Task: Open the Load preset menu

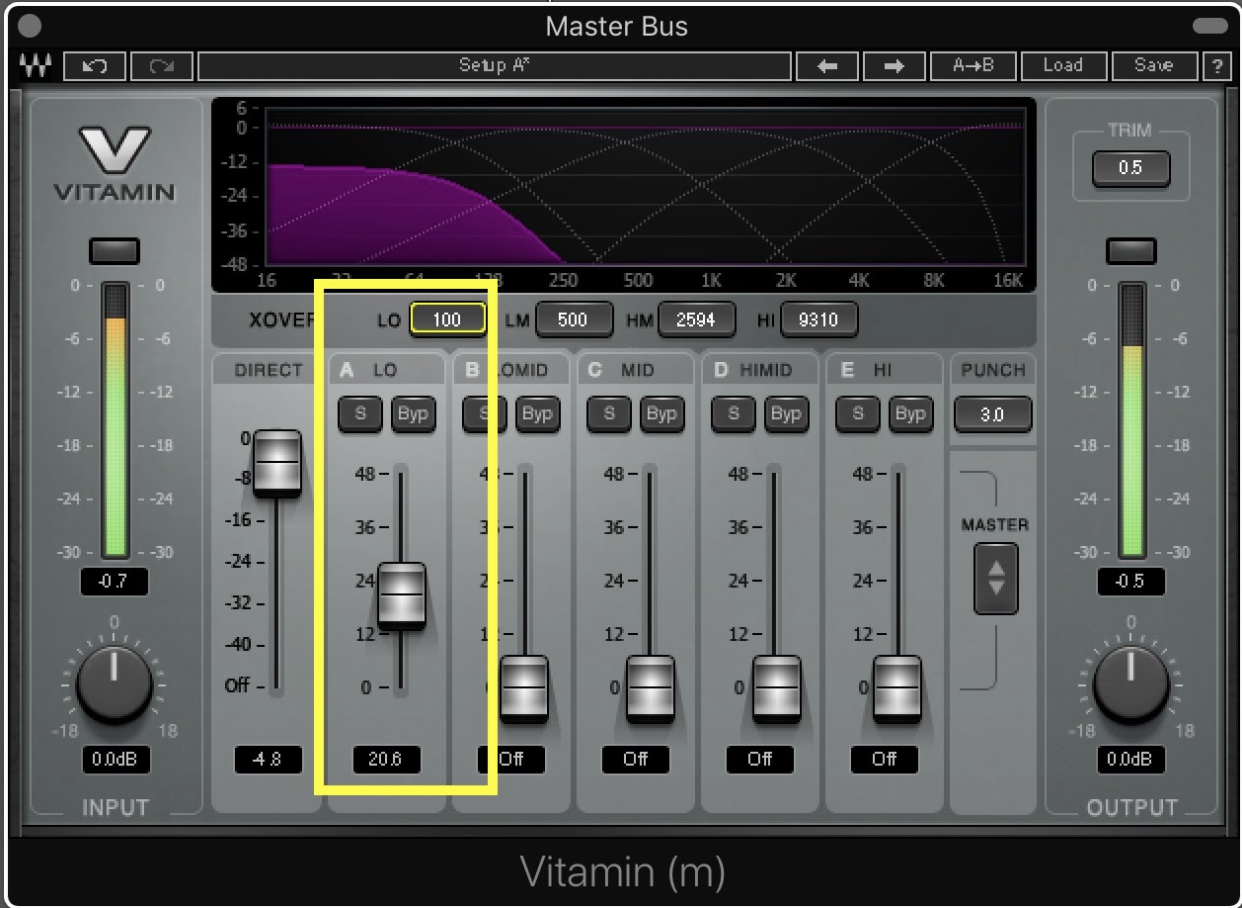Action: (1062, 66)
